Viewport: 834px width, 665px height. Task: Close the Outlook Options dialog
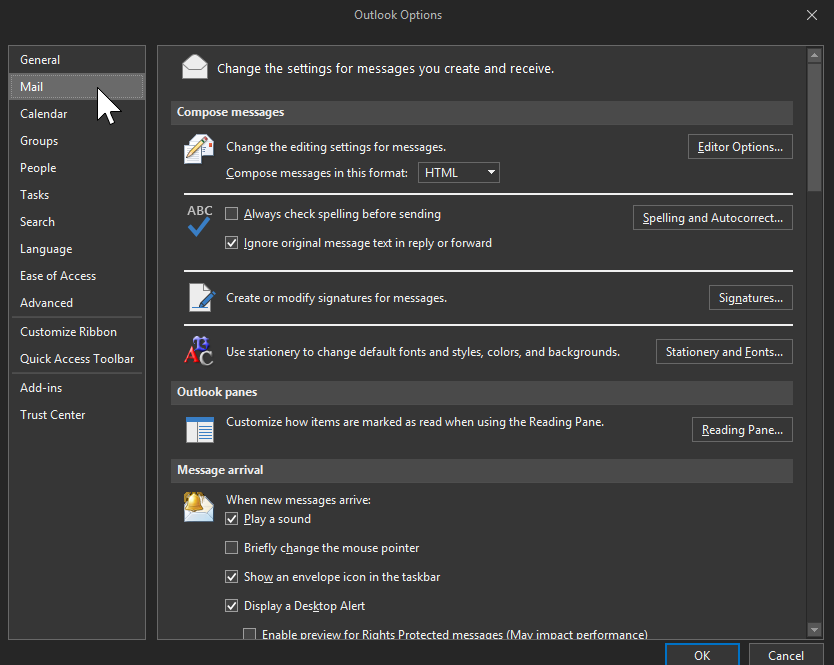pos(812,15)
